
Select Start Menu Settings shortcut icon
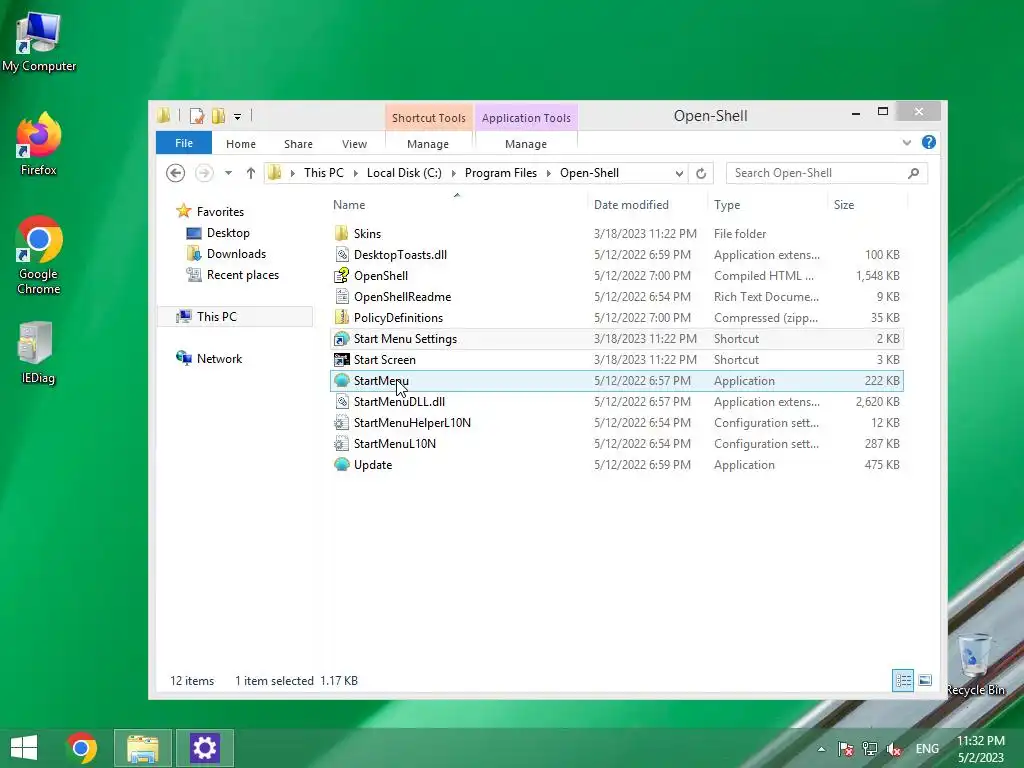(x=341, y=338)
